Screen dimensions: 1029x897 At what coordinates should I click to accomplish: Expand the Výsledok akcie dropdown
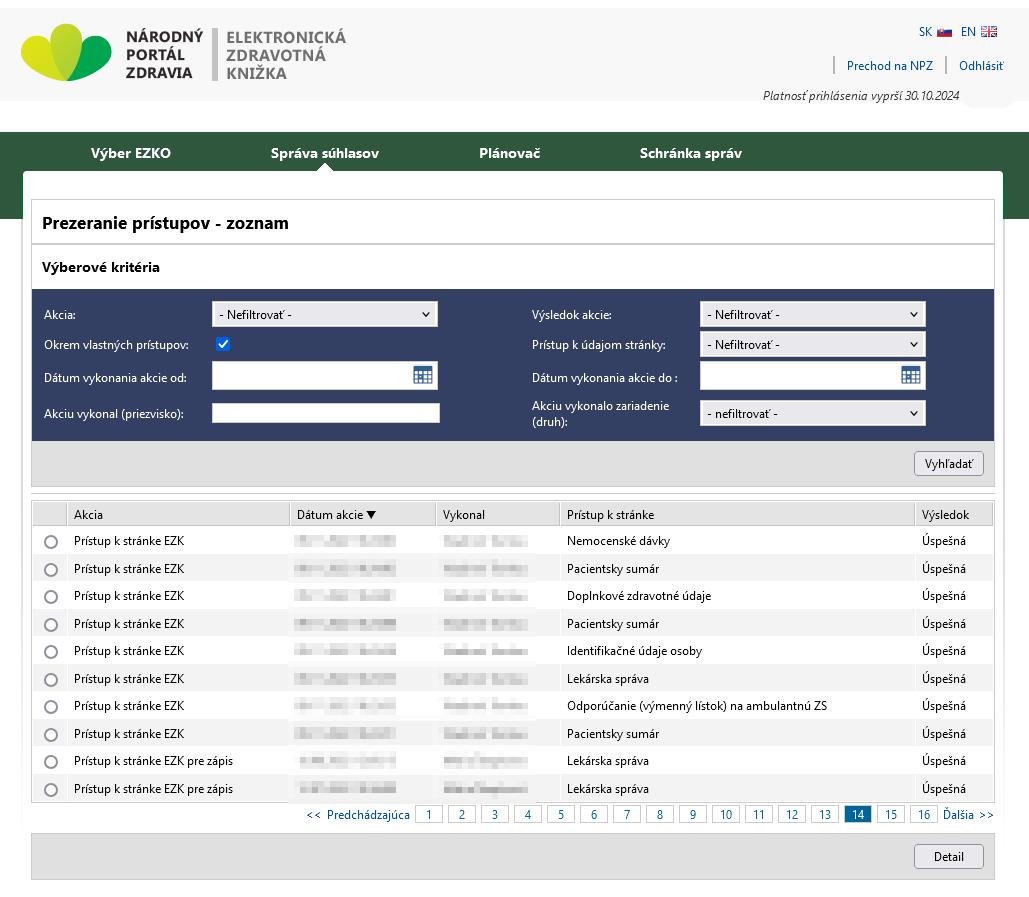point(812,314)
